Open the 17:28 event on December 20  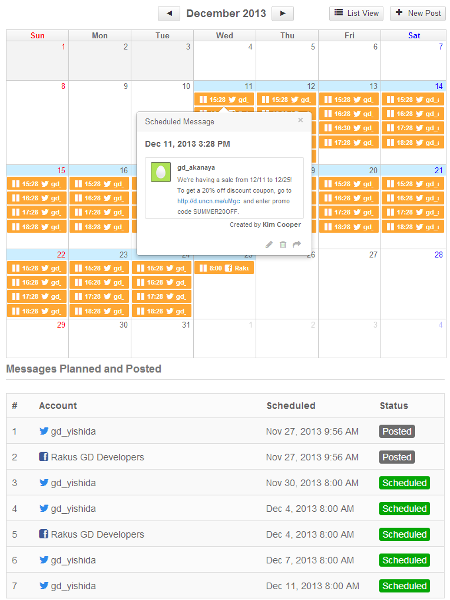(x=349, y=212)
